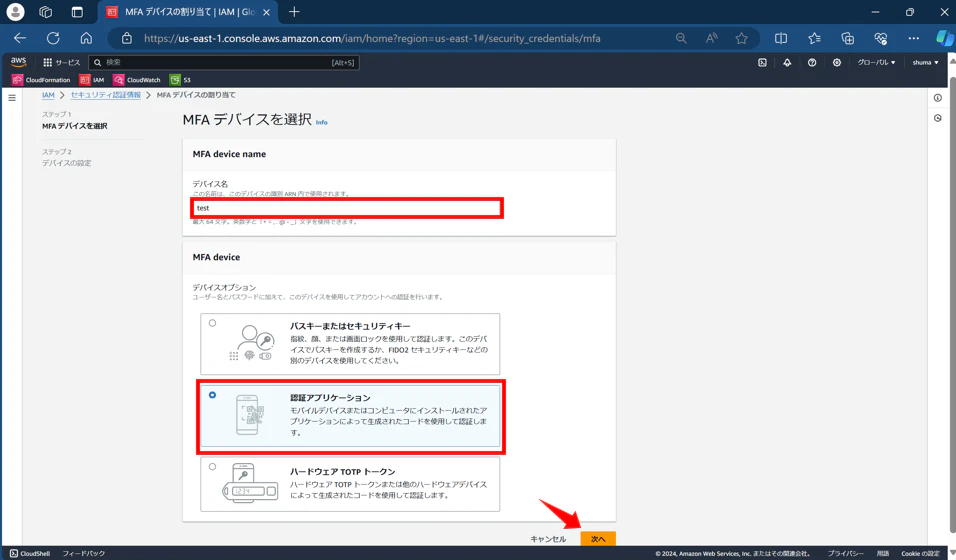This screenshot has height=560, width=956.
Task: Open the shuma account dropdown
Action: (x=925, y=62)
